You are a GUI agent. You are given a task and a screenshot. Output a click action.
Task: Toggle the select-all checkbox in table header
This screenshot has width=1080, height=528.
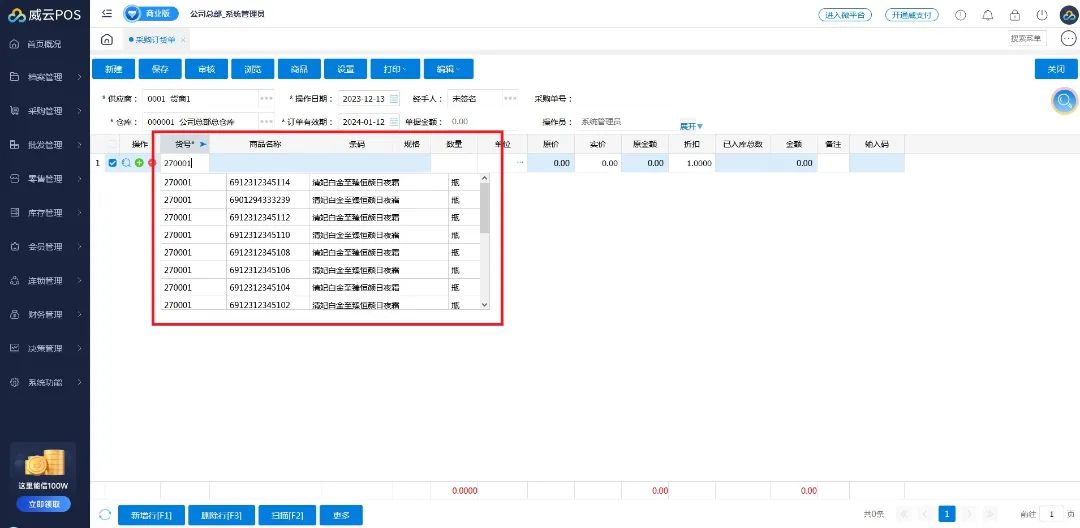coord(112,145)
